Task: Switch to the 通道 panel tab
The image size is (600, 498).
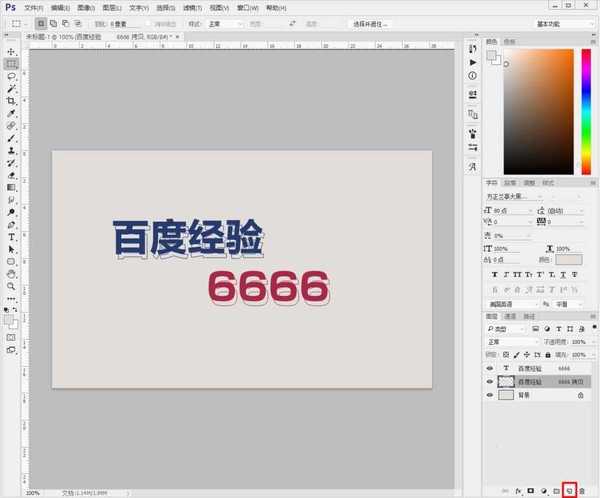Action: point(509,316)
